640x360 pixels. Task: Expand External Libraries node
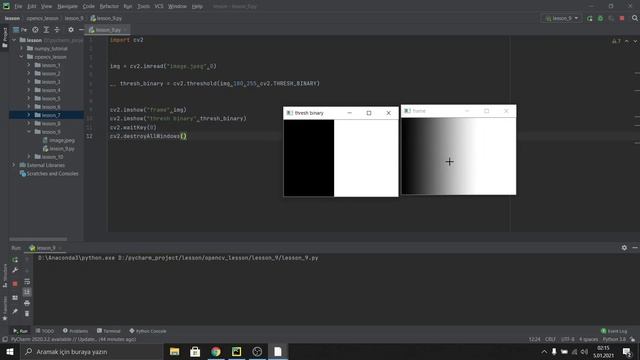[14, 165]
